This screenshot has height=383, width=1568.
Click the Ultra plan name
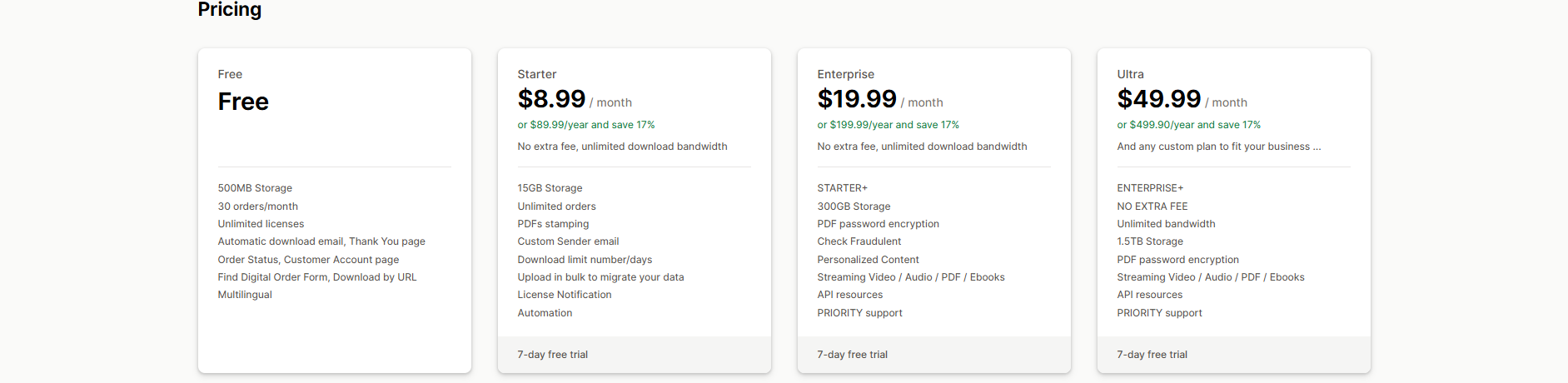click(x=1130, y=74)
